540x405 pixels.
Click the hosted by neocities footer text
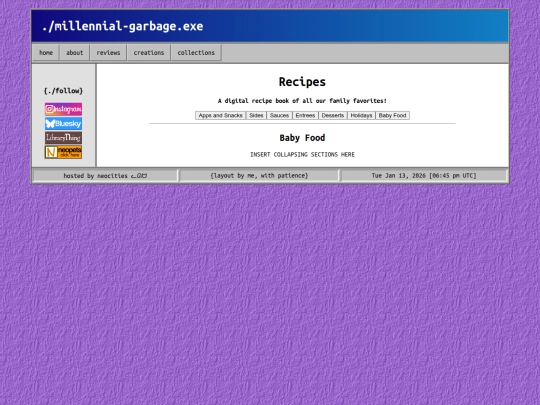coord(105,176)
